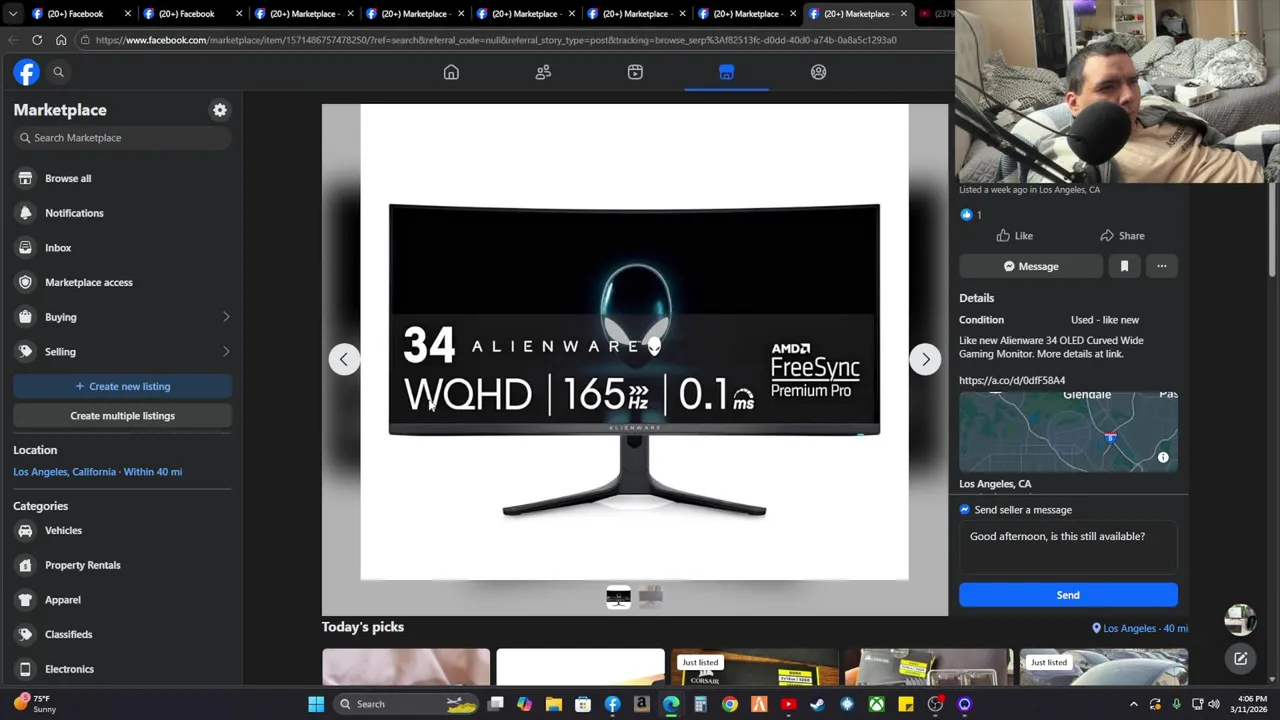
Task: Like the Alienware monitor listing
Action: tap(1014, 236)
